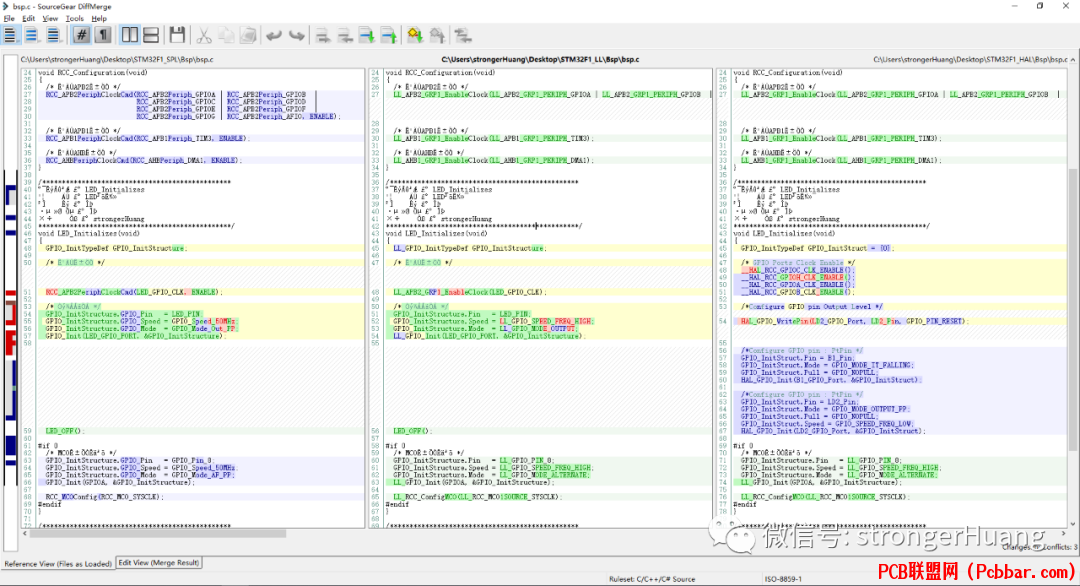Click HAL_GPIO_WritePin line in right pane

click(x=854, y=321)
